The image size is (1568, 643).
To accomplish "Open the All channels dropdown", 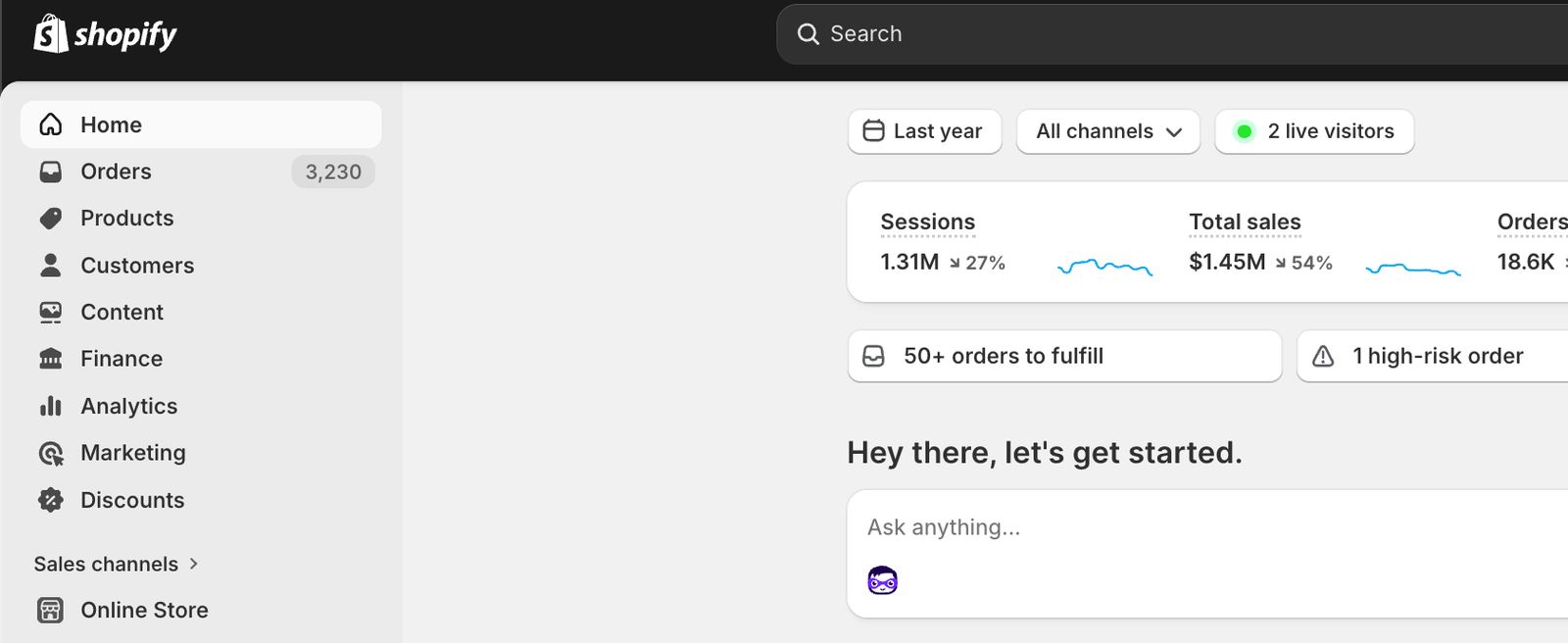I will coord(1108,131).
